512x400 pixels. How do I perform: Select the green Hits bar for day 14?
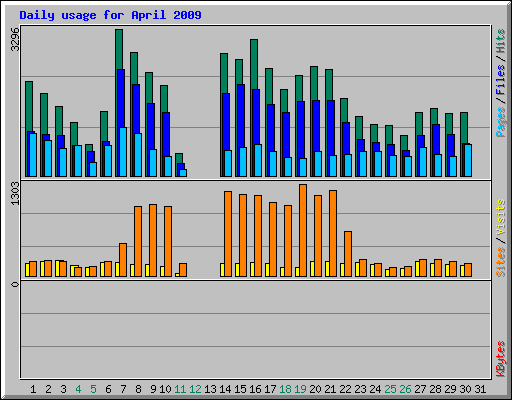224,73
